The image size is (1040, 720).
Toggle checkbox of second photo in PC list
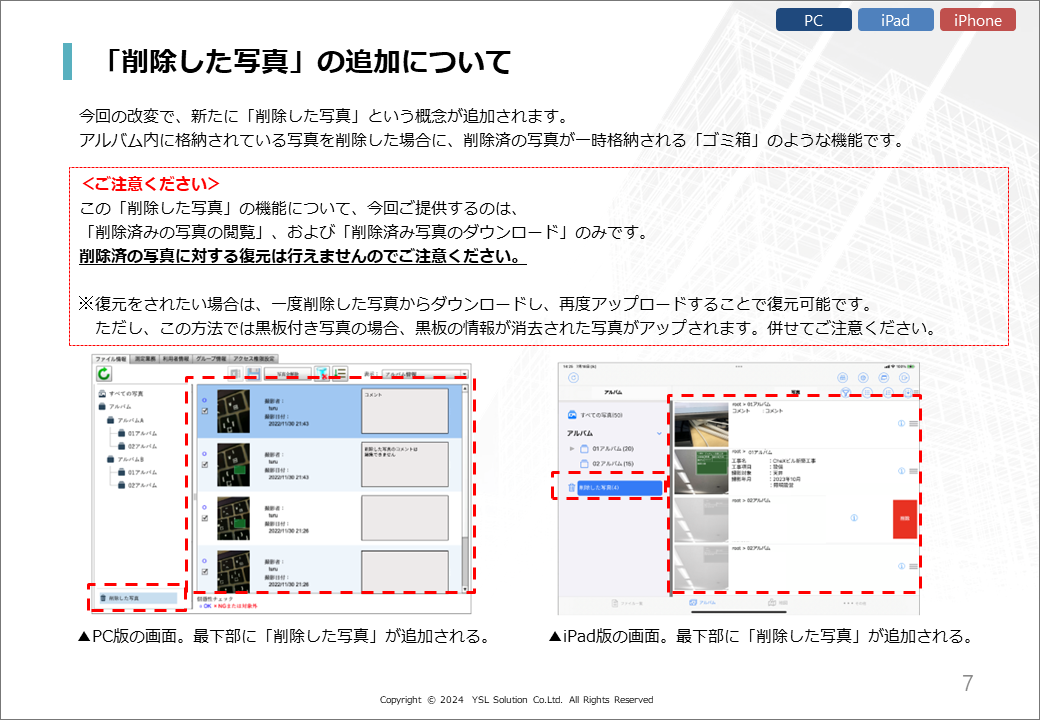205,465
